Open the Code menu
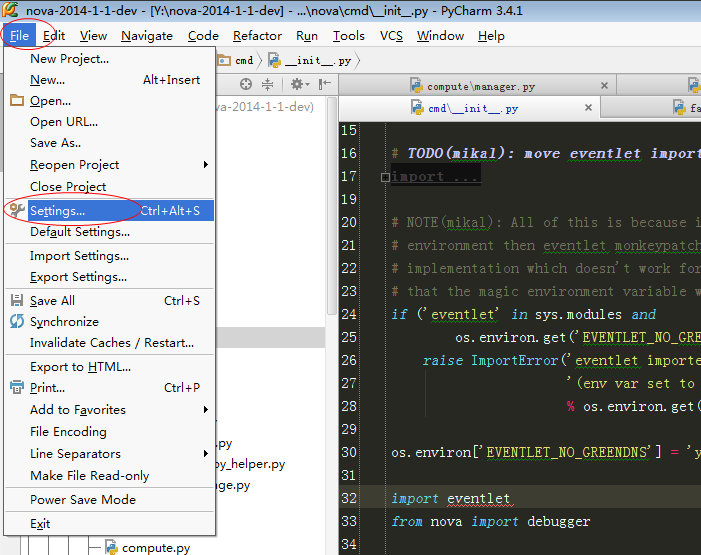 (x=203, y=36)
